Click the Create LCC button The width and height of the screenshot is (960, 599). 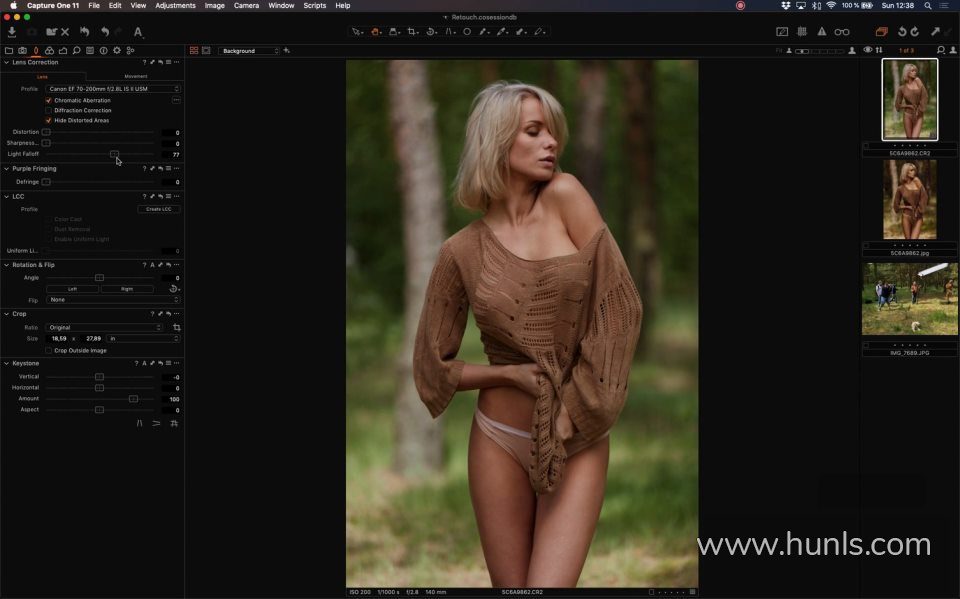coord(158,209)
